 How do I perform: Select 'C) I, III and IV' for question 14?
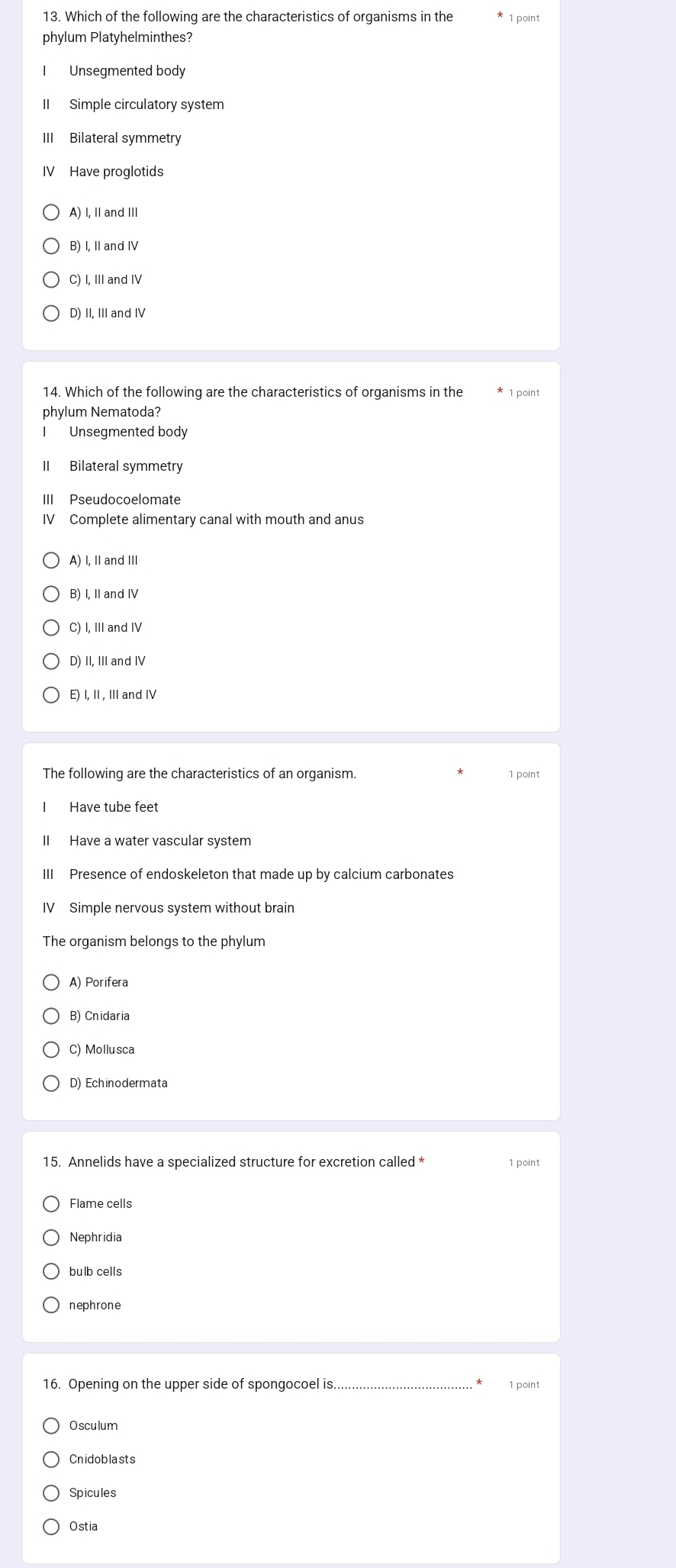(x=51, y=628)
